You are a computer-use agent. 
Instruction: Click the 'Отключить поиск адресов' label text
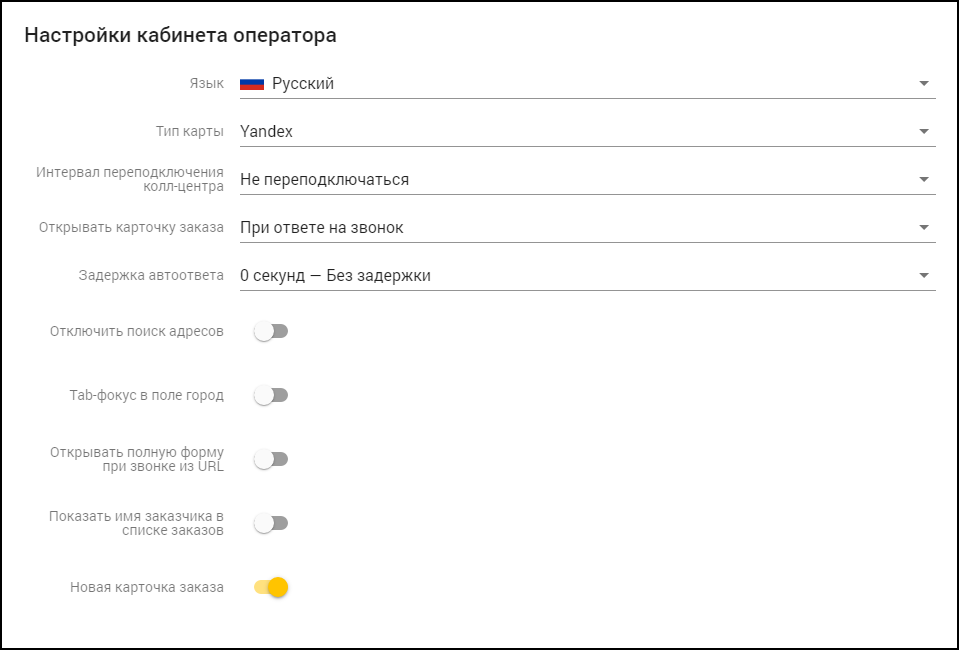point(137,331)
